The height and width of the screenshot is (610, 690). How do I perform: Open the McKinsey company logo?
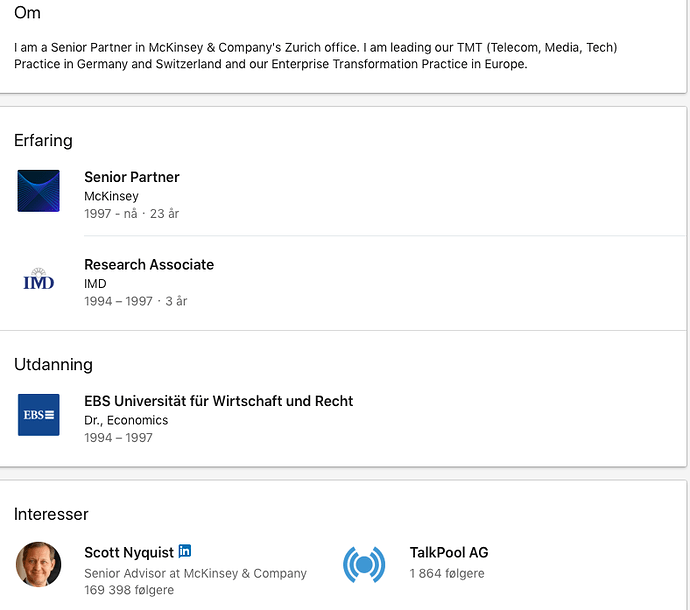click(x=39, y=191)
